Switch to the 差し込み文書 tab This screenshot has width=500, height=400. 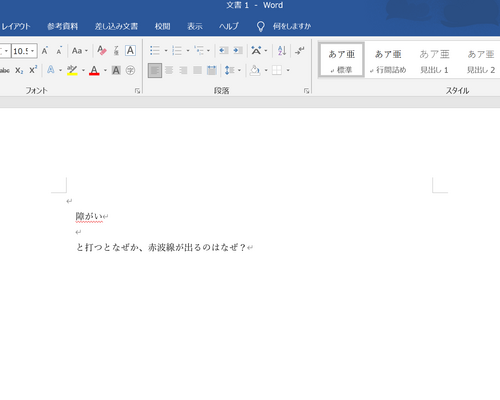click(116, 26)
